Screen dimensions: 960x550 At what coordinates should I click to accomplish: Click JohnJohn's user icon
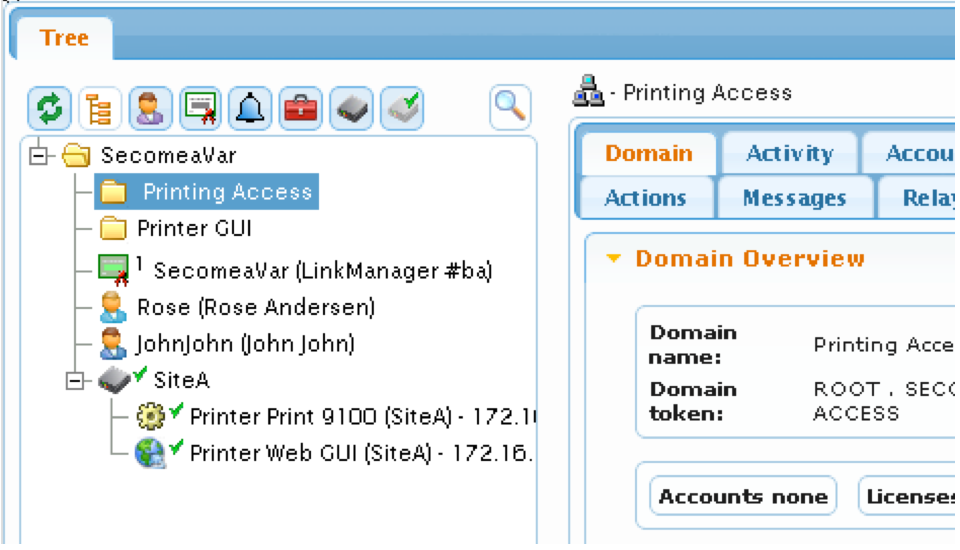[x=113, y=344]
